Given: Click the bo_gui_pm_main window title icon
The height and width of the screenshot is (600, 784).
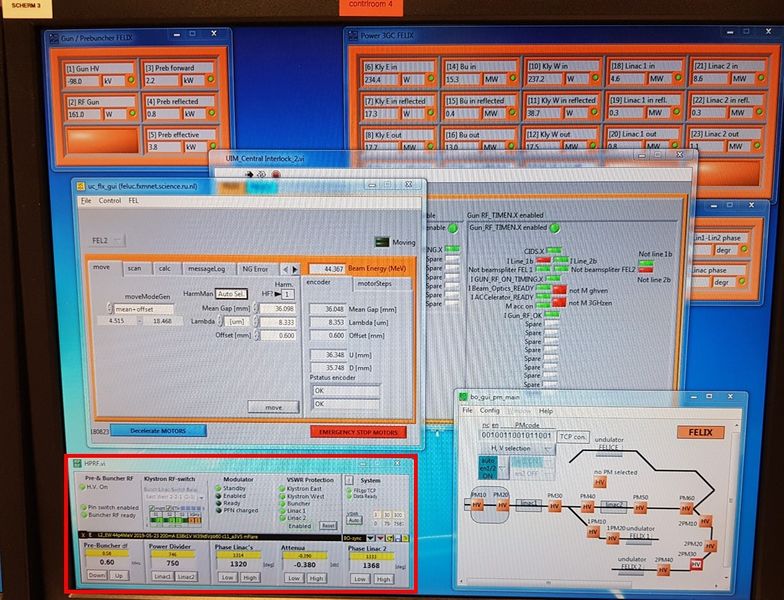Looking at the screenshot, I should click(463, 397).
